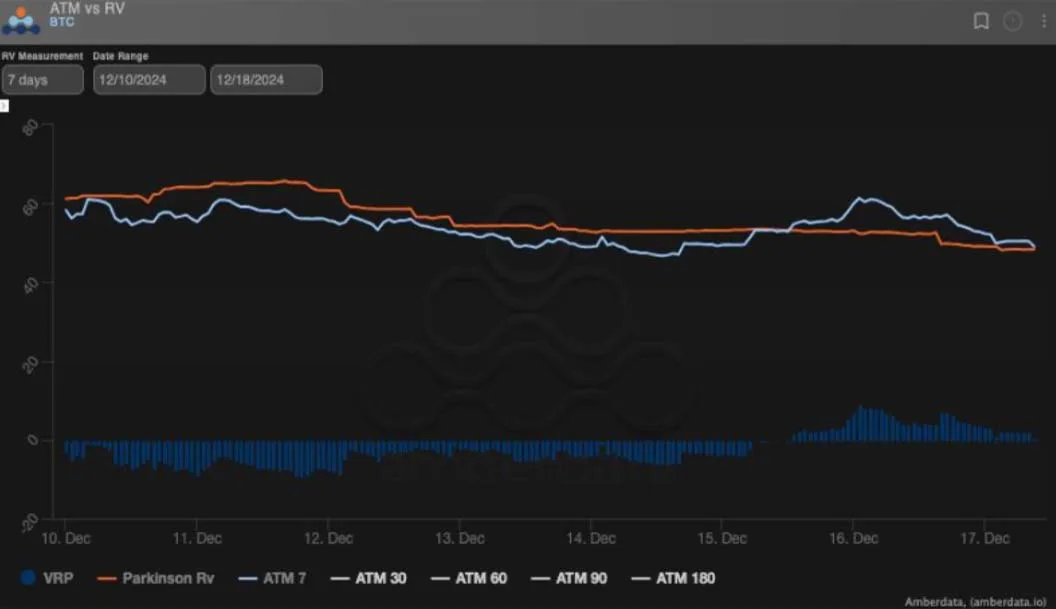This screenshot has height=609, width=1056.
Task: Enable ATM 90 series in legend
Action: coord(569,578)
